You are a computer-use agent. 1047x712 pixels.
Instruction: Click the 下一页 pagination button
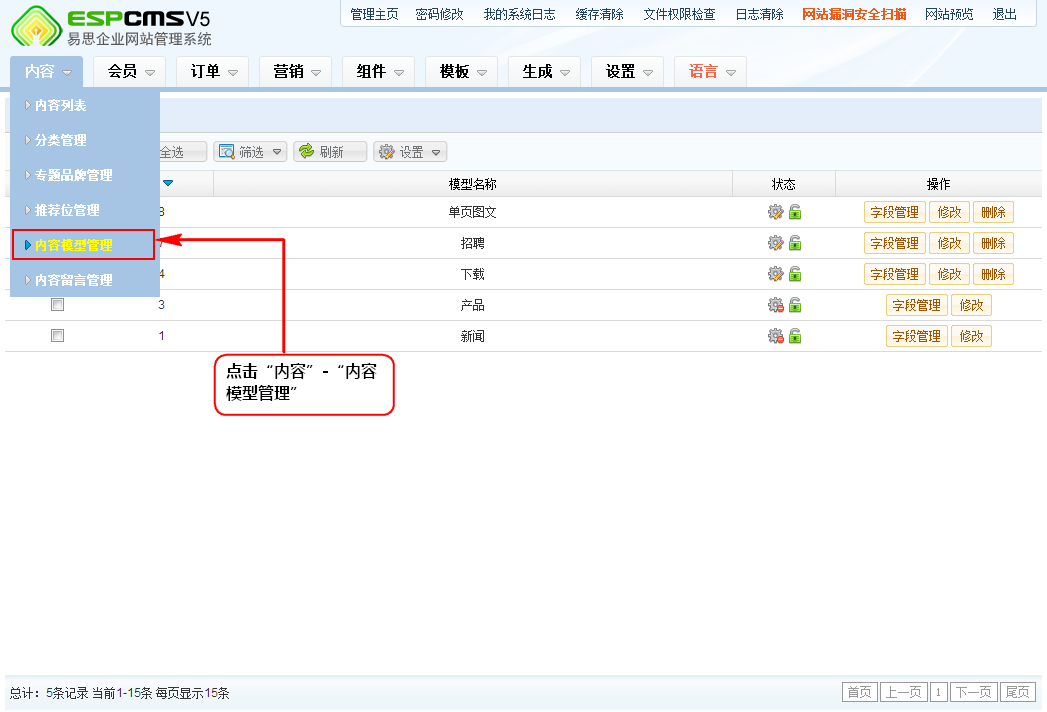click(x=974, y=692)
